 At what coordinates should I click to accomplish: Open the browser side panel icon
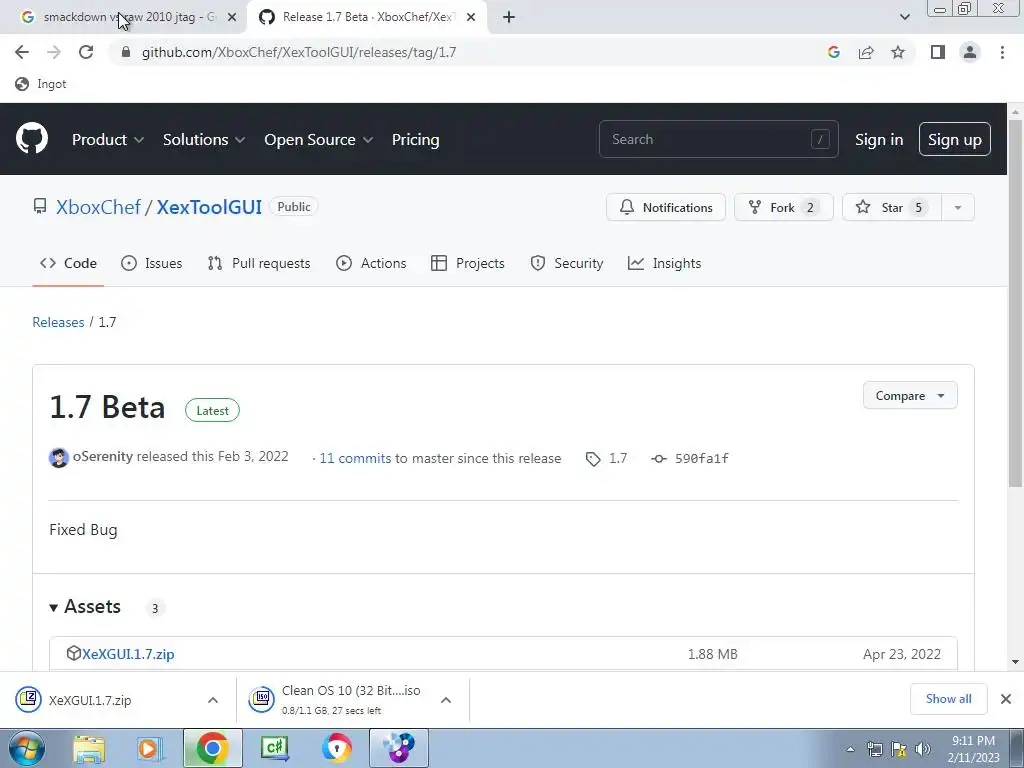pos(938,52)
